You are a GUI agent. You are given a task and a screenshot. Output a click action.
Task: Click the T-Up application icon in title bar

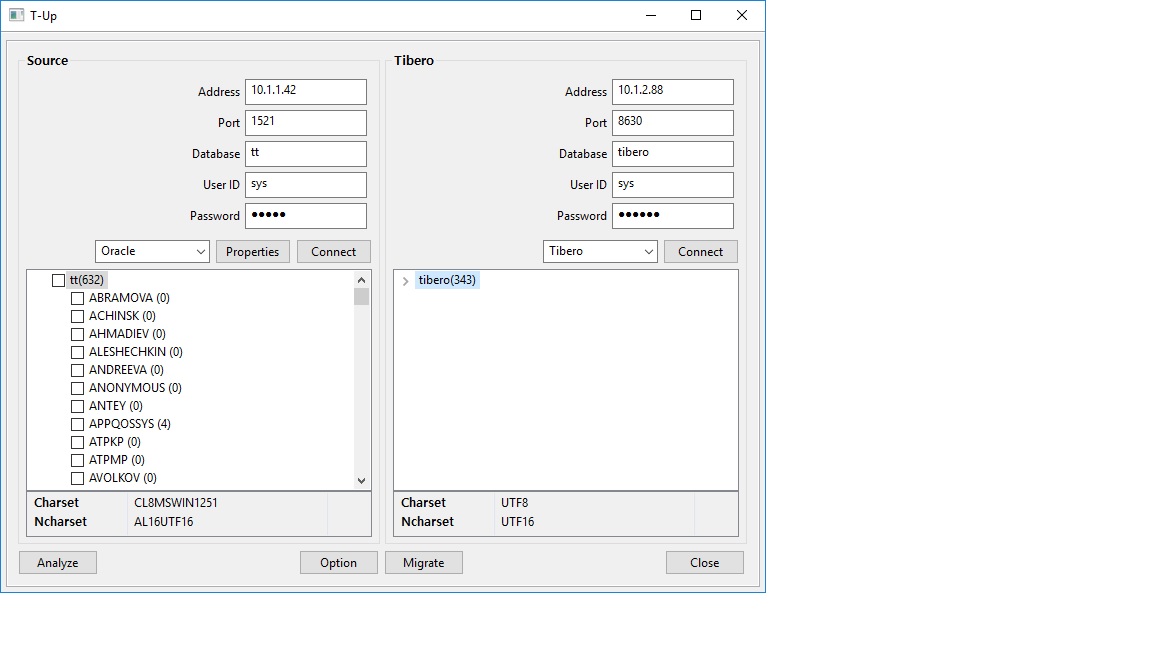click(x=16, y=15)
